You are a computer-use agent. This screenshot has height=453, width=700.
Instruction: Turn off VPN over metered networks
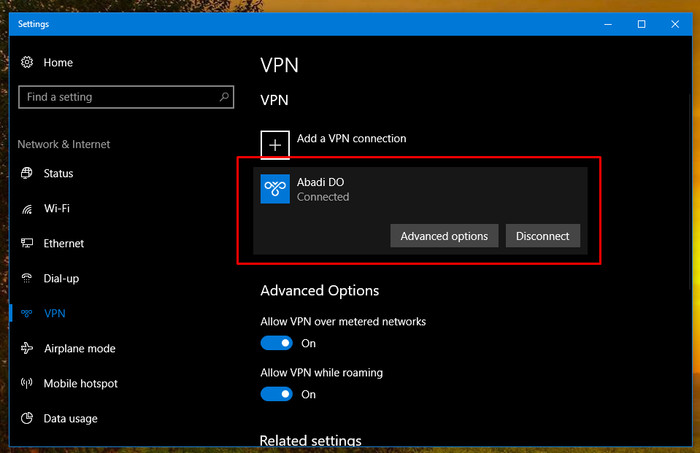pyautogui.click(x=277, y=343)
